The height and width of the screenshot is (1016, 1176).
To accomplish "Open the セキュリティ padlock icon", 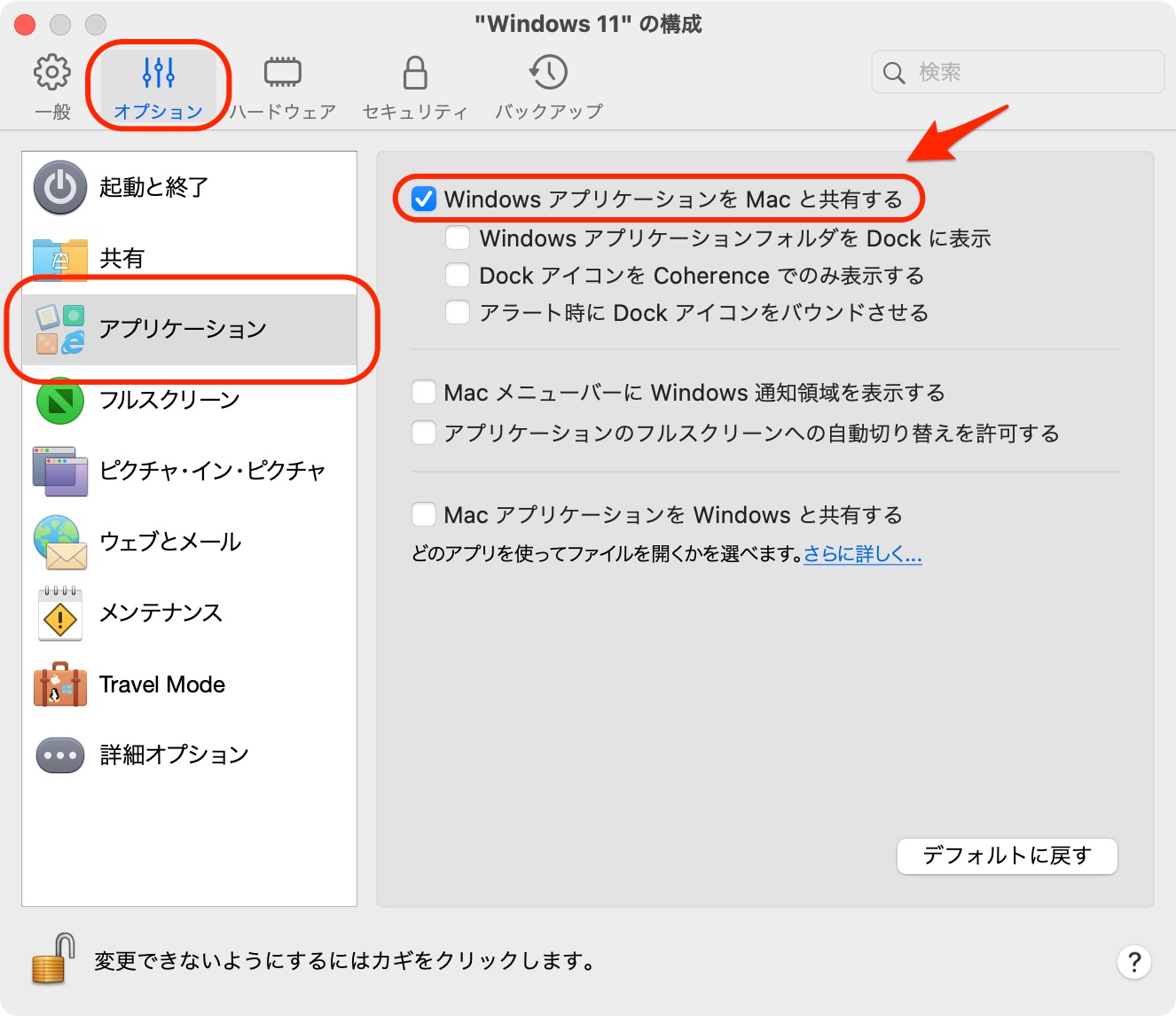I will click(x=415, y=73).
